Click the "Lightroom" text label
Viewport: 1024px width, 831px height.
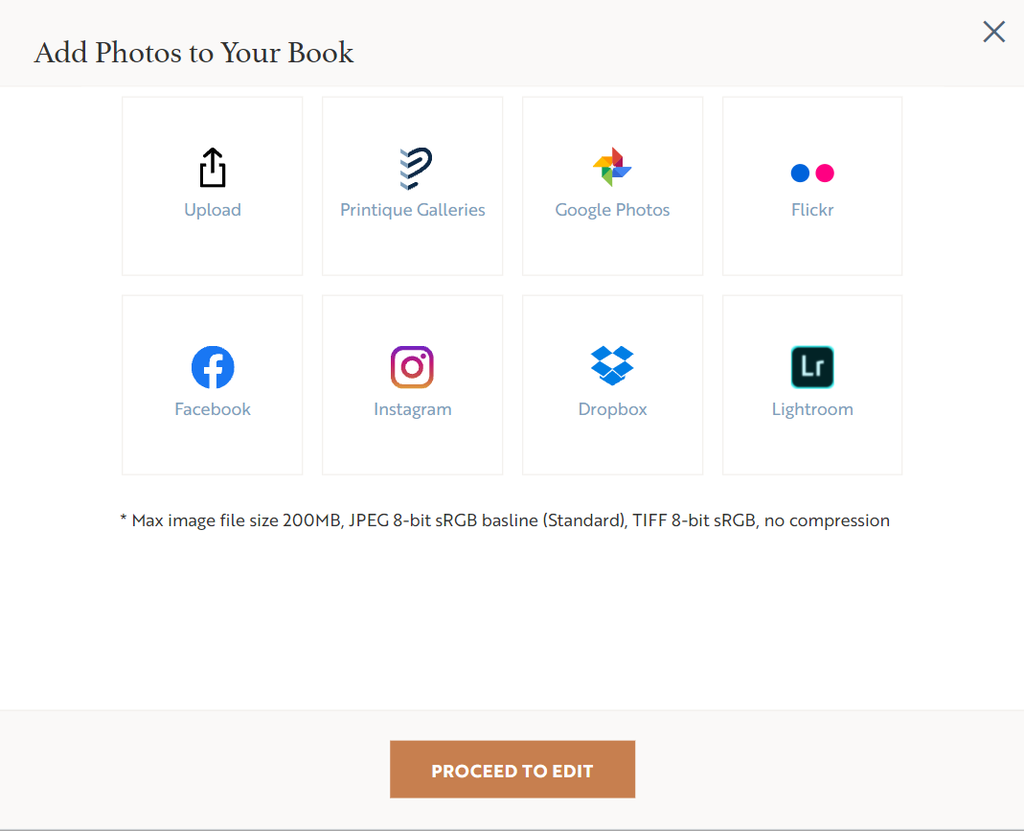click(812, 409)
